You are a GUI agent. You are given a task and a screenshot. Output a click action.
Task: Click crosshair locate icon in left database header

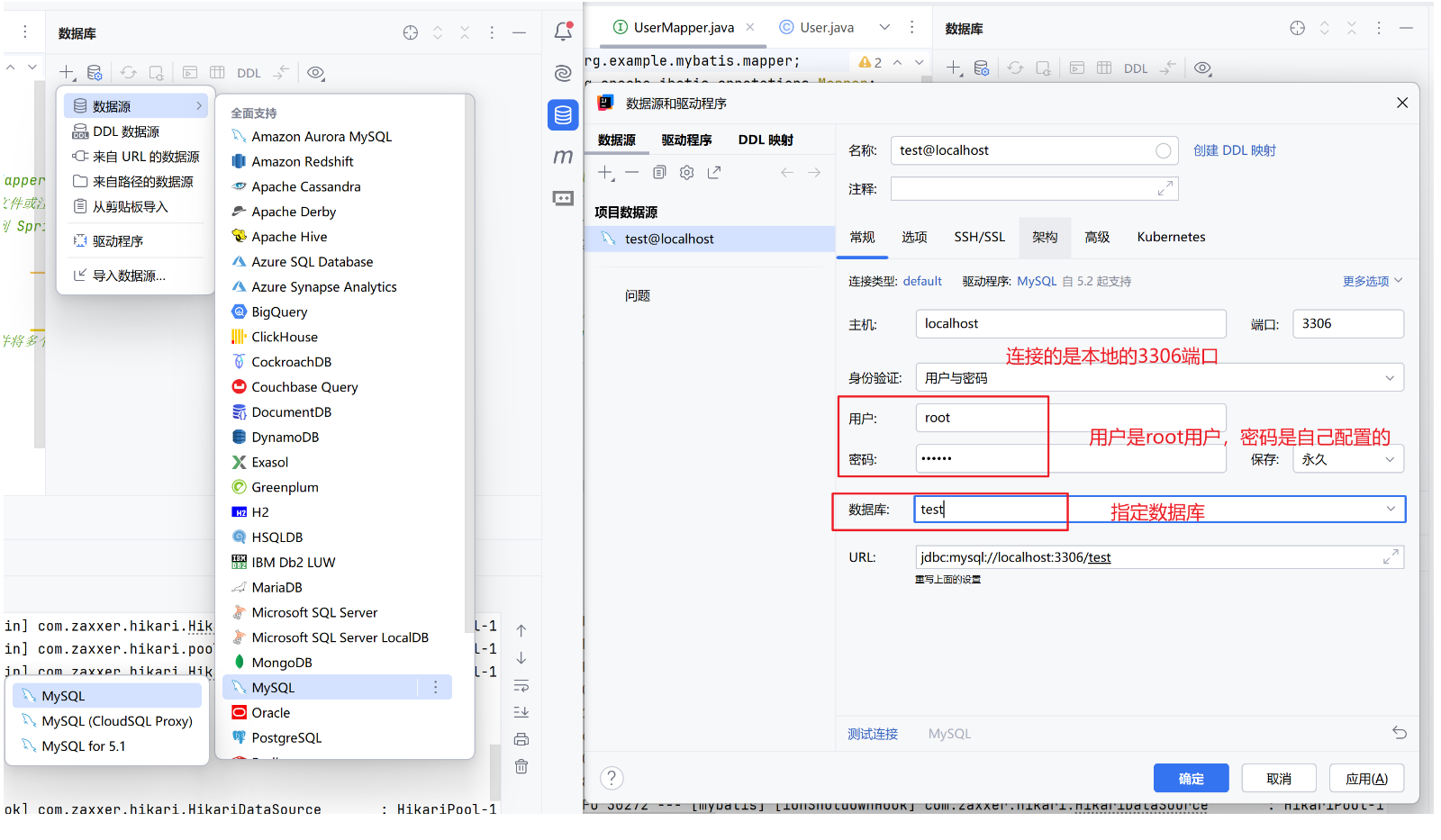pos(411,32)
